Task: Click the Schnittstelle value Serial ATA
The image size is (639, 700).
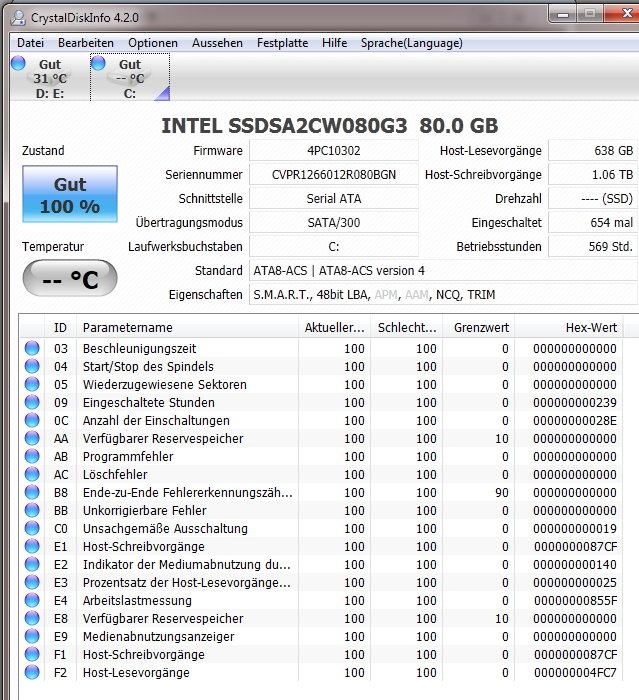Action: pos(334,199)
